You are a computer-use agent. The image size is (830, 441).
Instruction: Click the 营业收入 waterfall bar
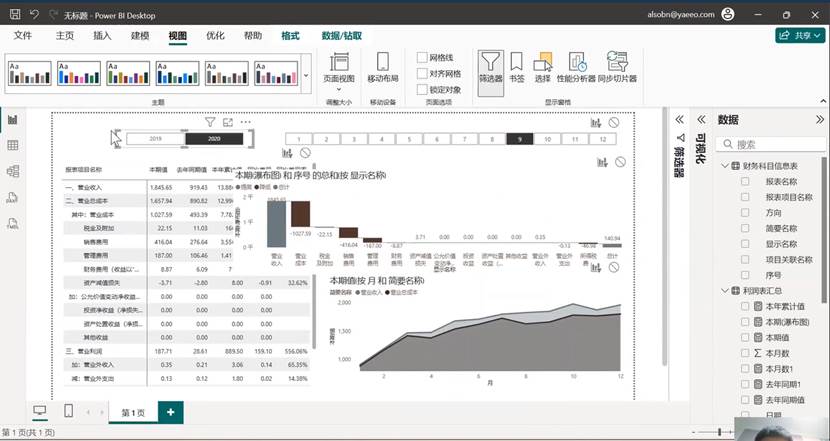pos(276,224)
